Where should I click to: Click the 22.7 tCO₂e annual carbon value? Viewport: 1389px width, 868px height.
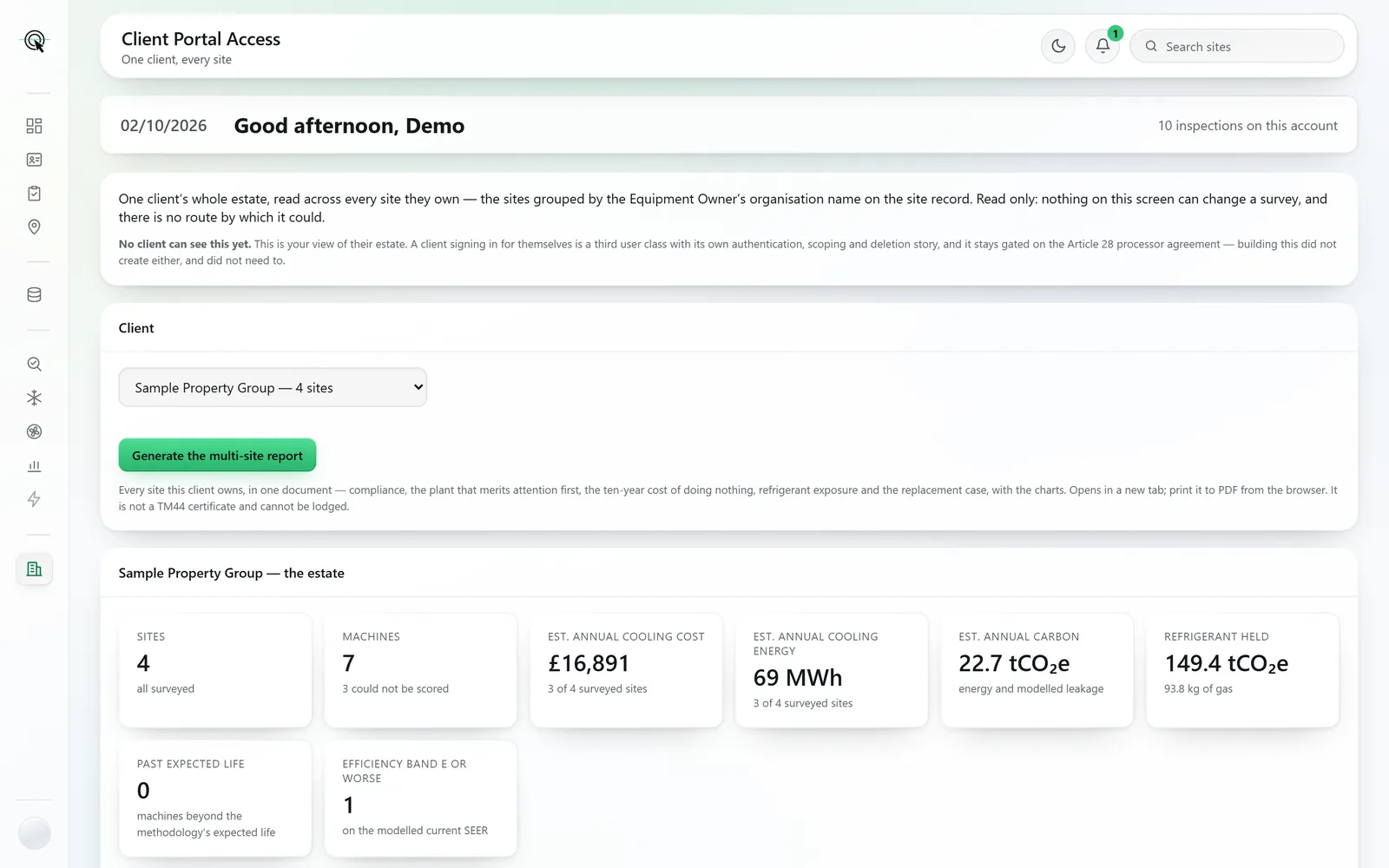pyautogui.click(x=1014, y=663)
